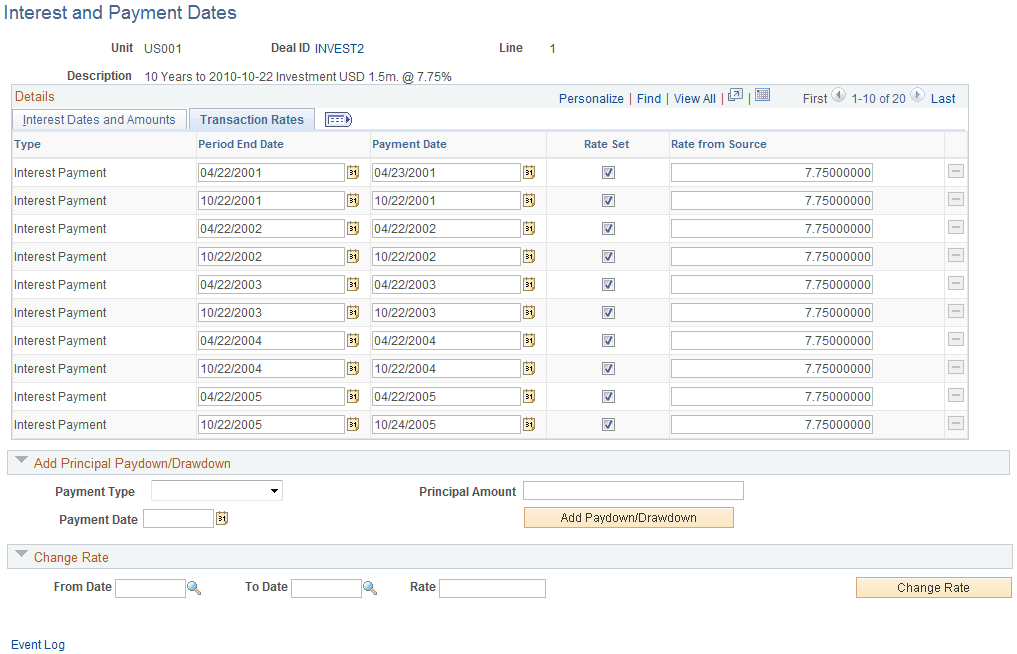1017x654 pixels.
Task: Open calendar for the 10/24/2005 Payment Date
Action: [x=530, y=424]
